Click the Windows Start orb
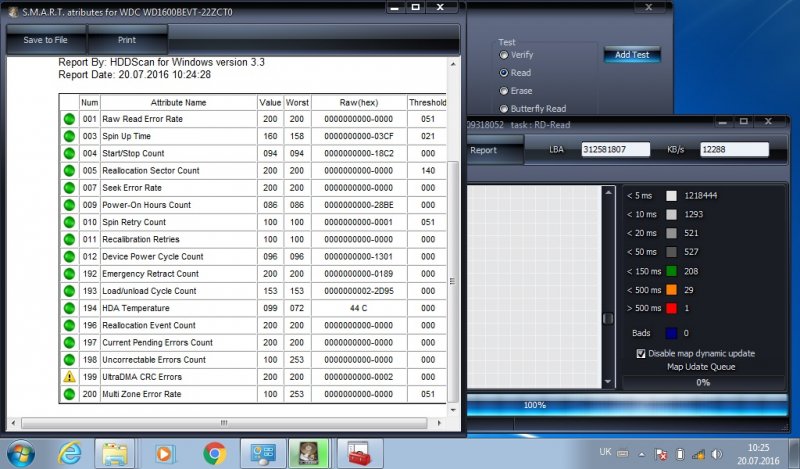This screenshot has width=800, height=469. [22, 453]
